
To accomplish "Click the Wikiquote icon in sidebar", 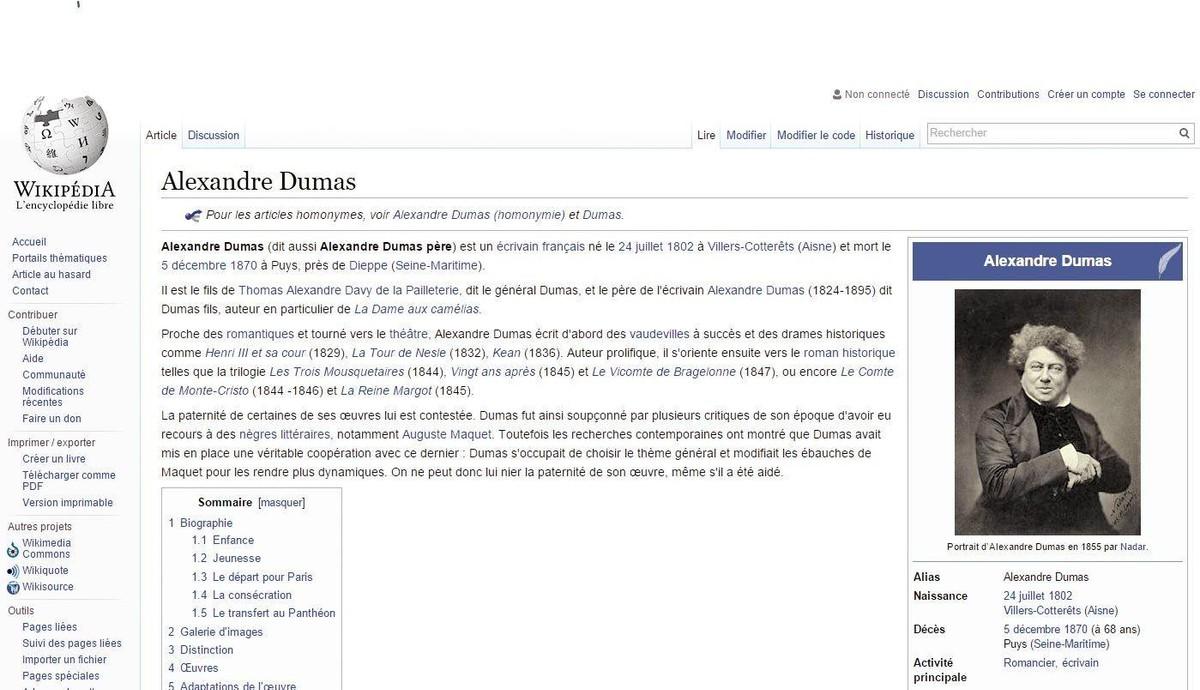I will [13, 571].
